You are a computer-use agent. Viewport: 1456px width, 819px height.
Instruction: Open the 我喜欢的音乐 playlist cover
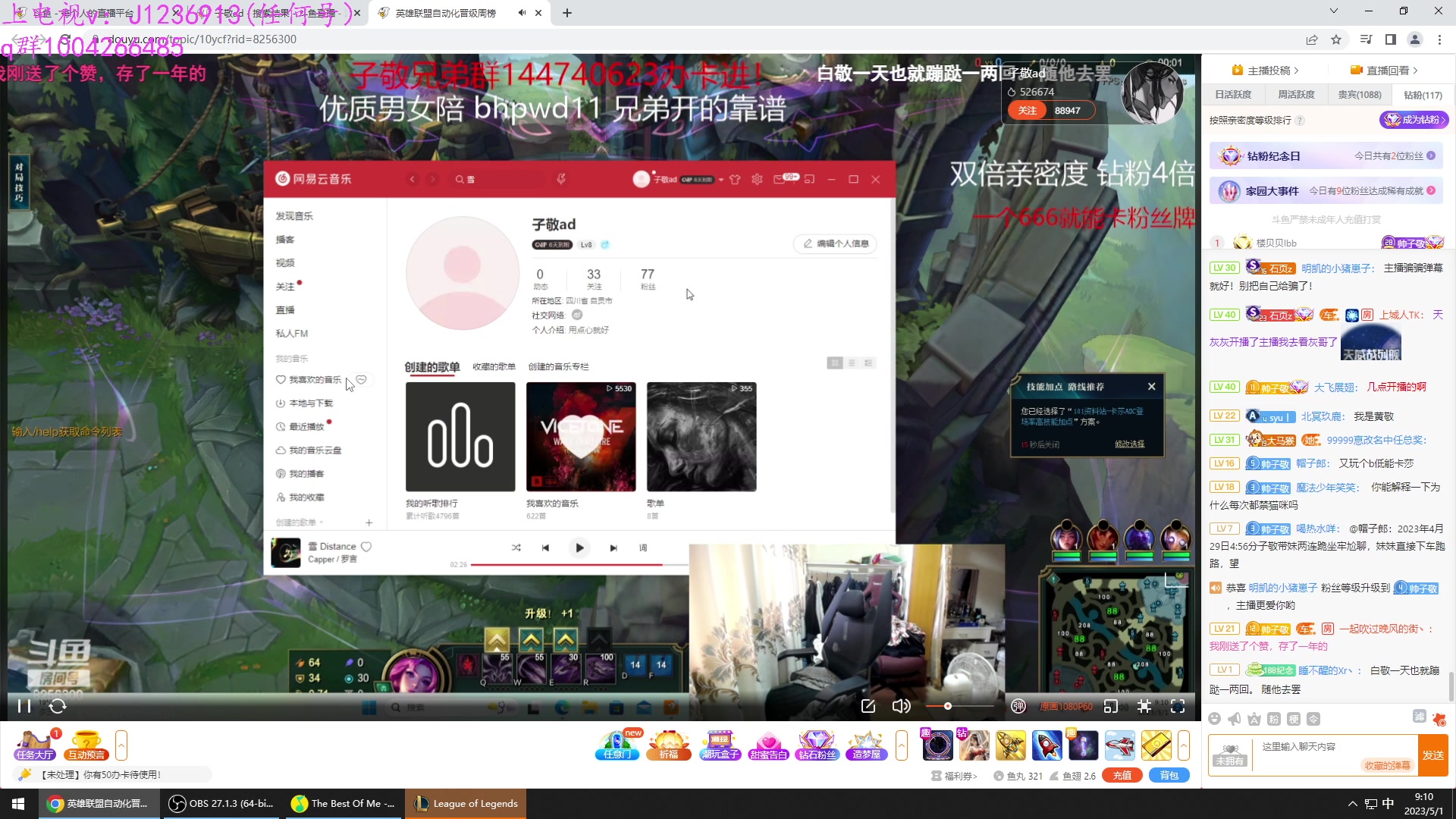coord(581,437)
